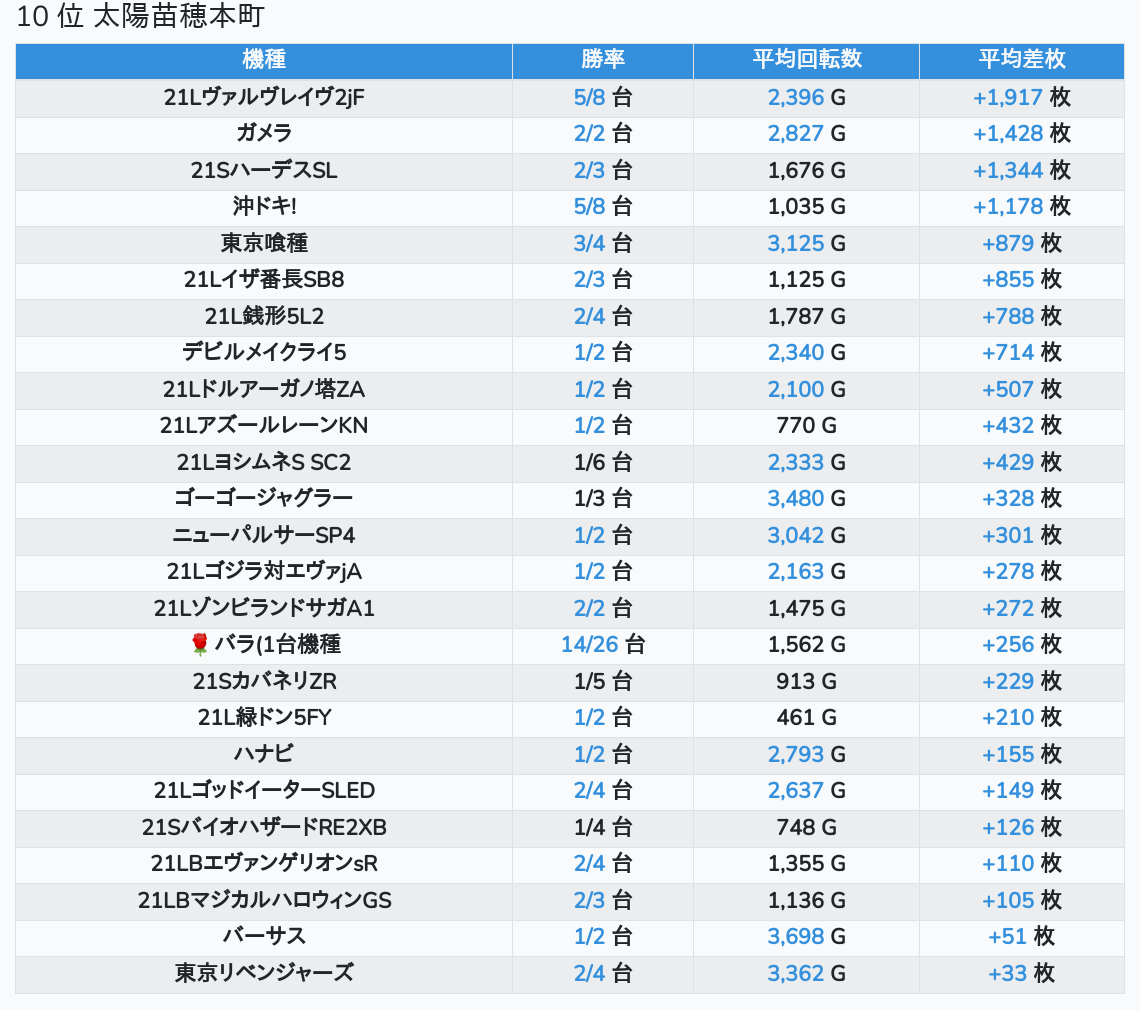Viewport: 1140px width, 1010px height.
Task: Click +432 difference link for 21LアズールレーンKN
Action: pyautogui.click(x=1008, y=426)
